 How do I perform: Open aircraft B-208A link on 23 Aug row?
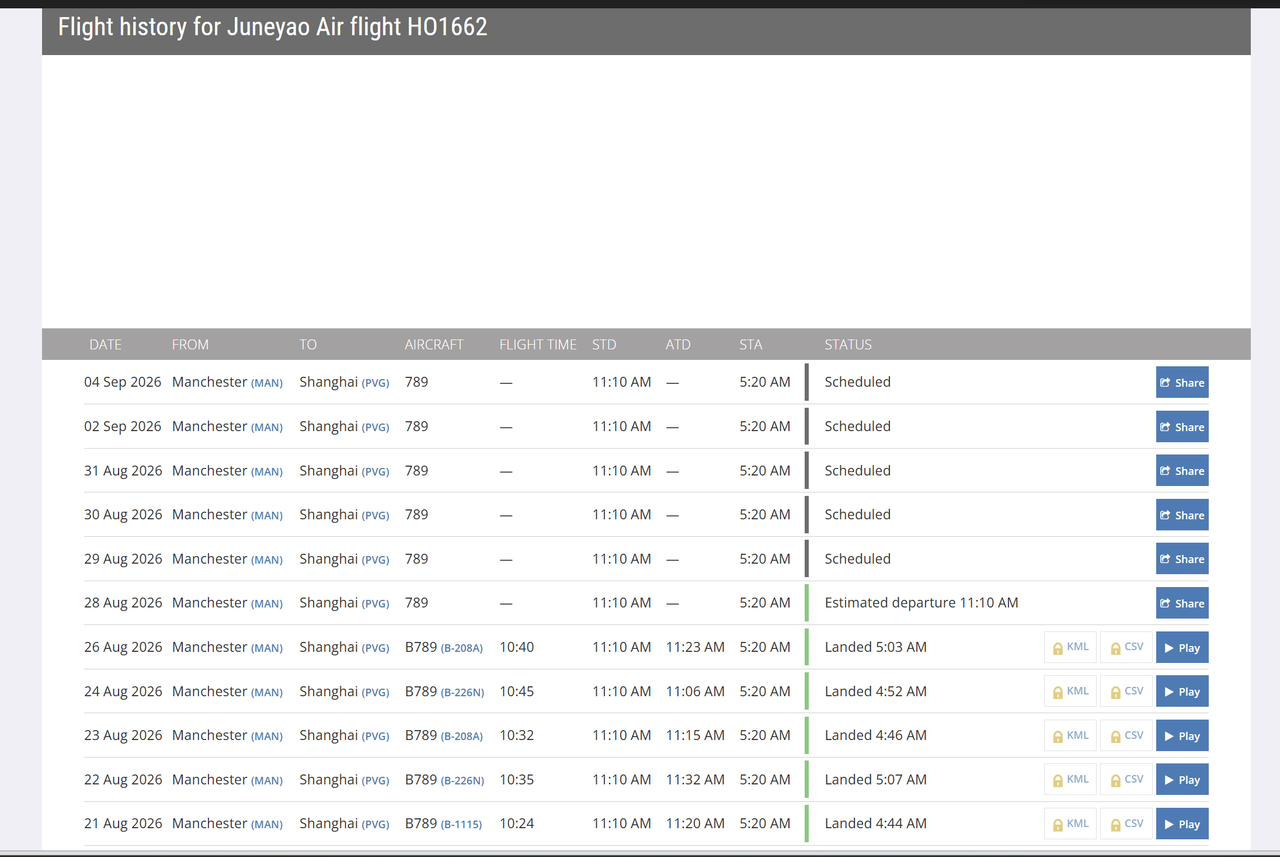(462, 736)
